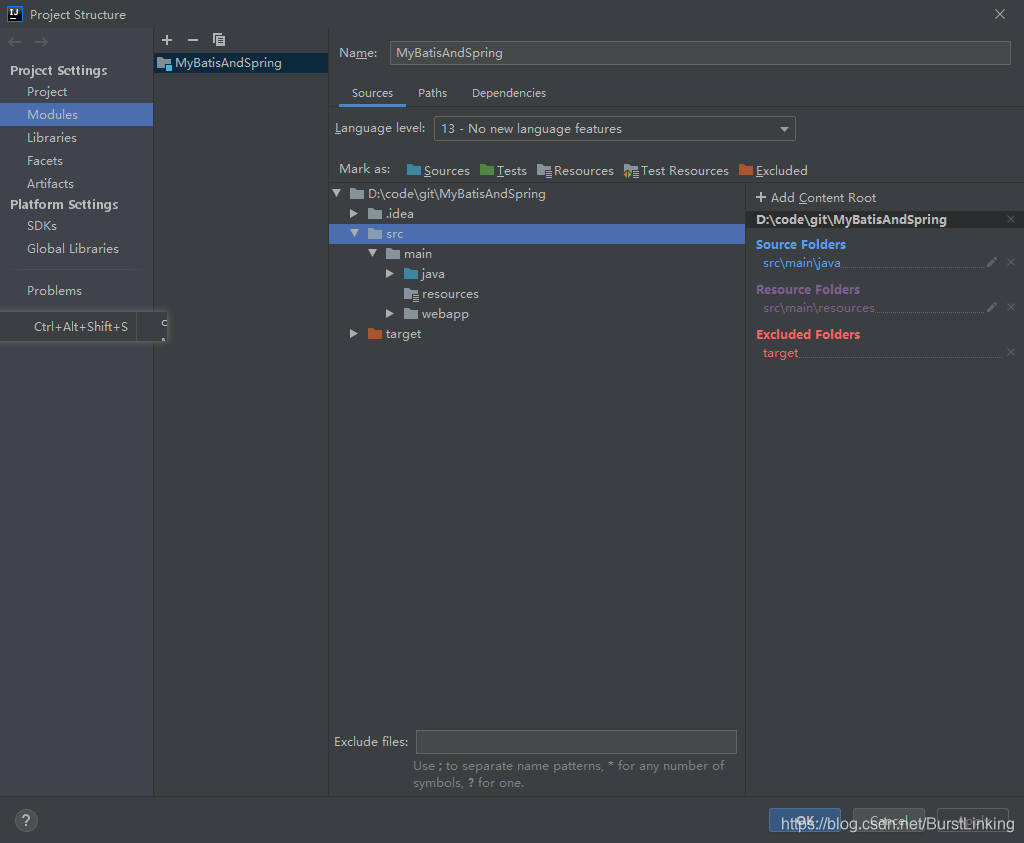Edit src\main\resources folder properties
The image size is (1024, 843).
(991, 308)
